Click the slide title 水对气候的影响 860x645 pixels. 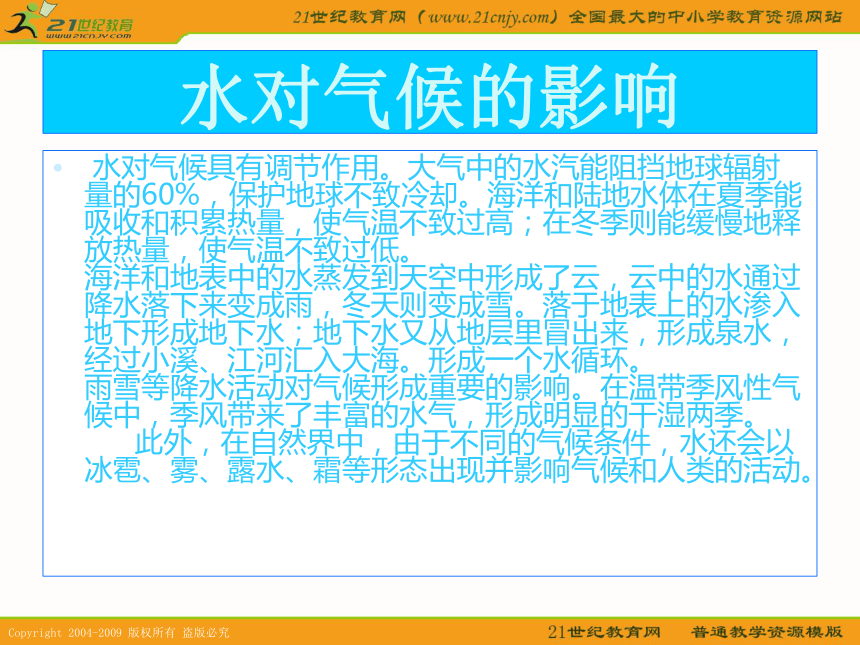[x=429, y=96]
